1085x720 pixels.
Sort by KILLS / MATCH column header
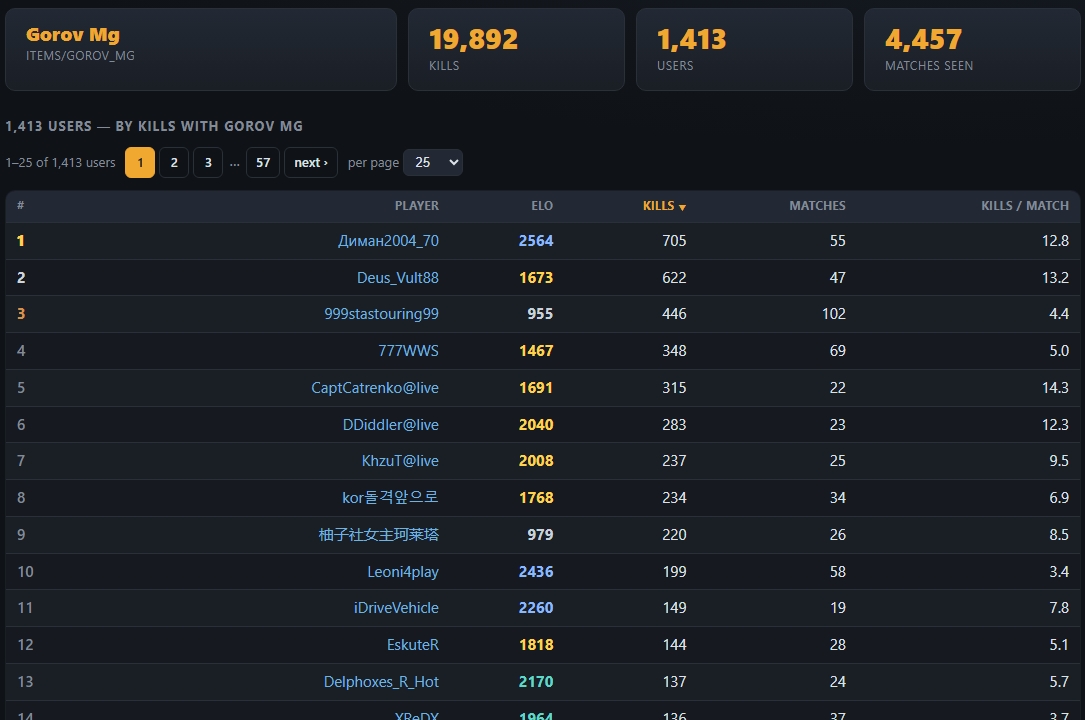[1025, 206]
